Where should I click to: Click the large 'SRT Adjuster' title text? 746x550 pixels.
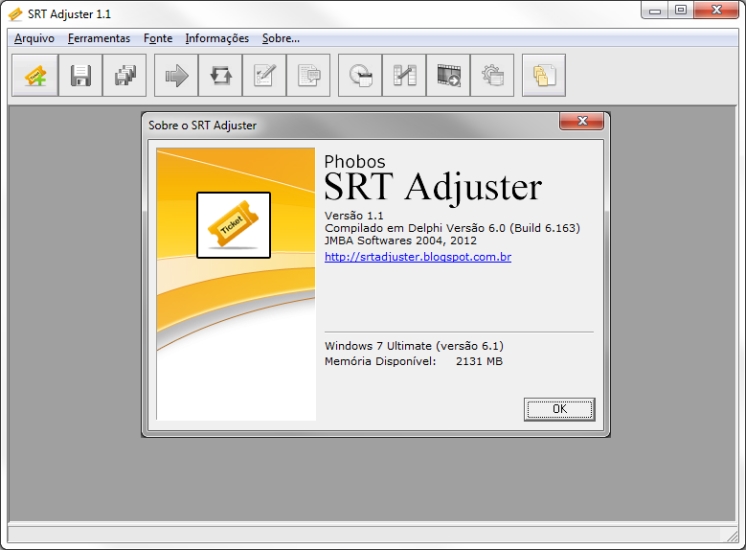pos(433,187)
